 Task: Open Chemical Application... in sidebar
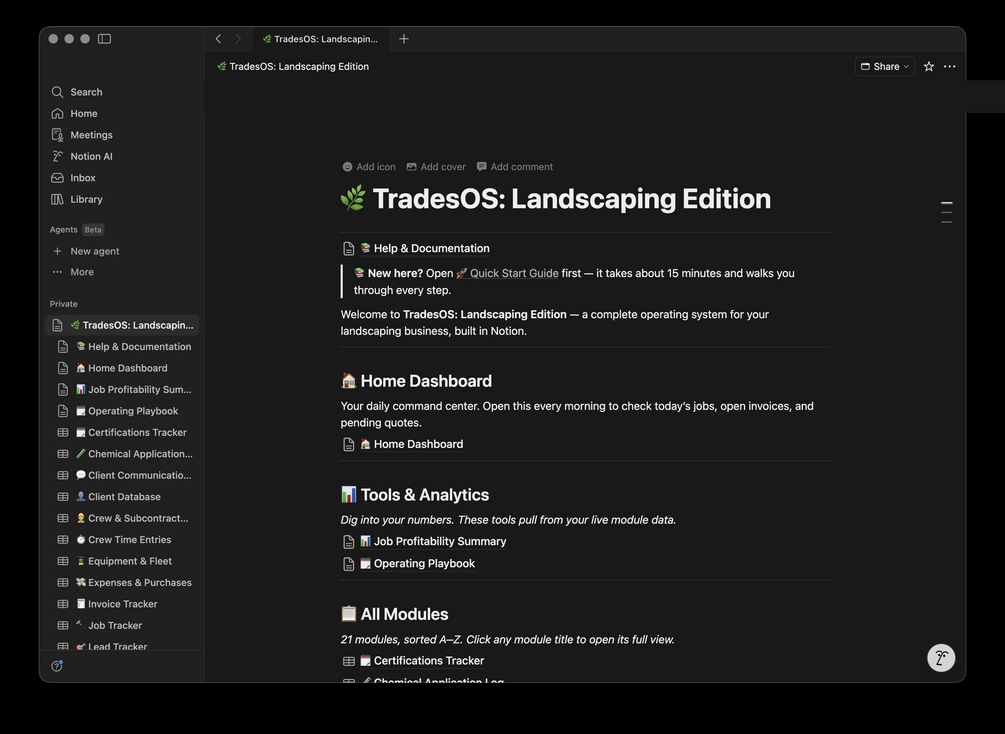coord(122,454)
